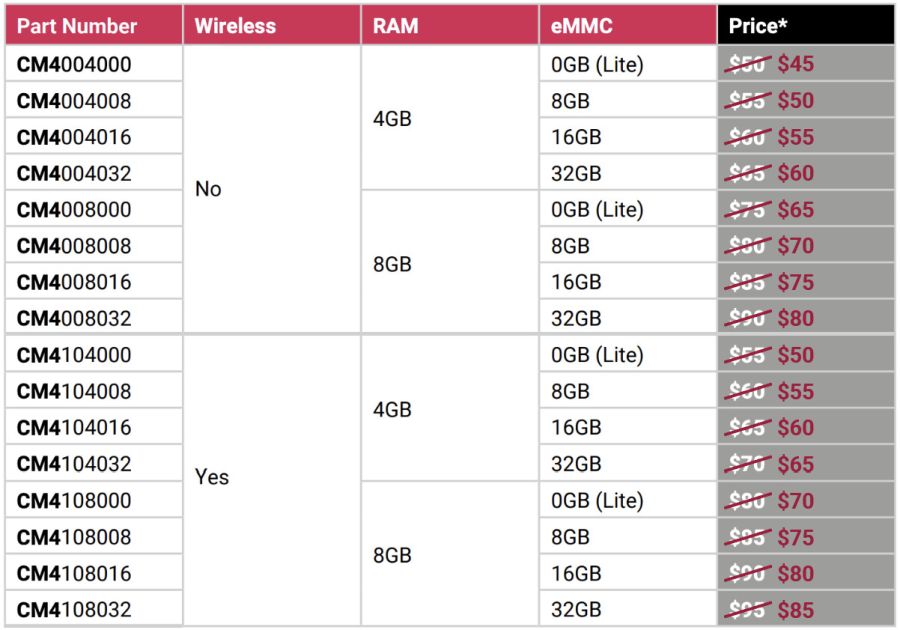Click the $45 price for CM4004000
Screen dimensions: 900x630
pos(796,64)
